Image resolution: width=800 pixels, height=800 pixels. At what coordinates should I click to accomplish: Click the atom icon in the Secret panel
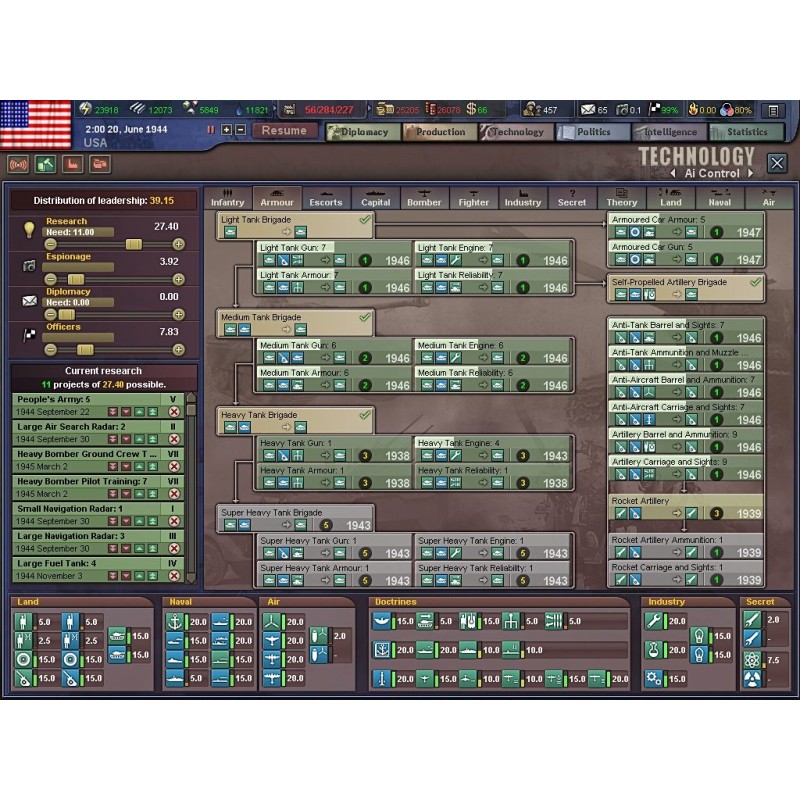752,660
